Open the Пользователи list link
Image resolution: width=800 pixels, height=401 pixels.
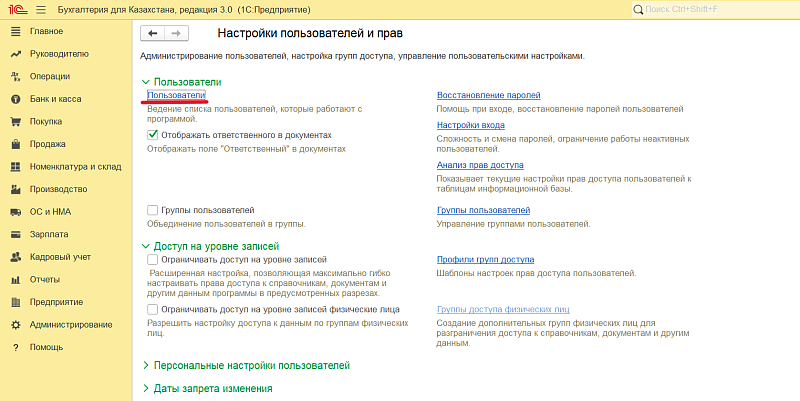176,95
